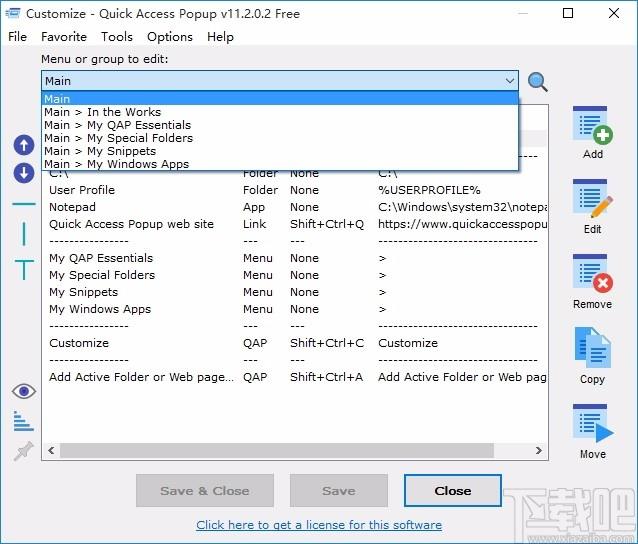Click the Add favorite icon
The height and width of the screenshot is (544, 638).
pyautogui.click(x=592, y=125)
